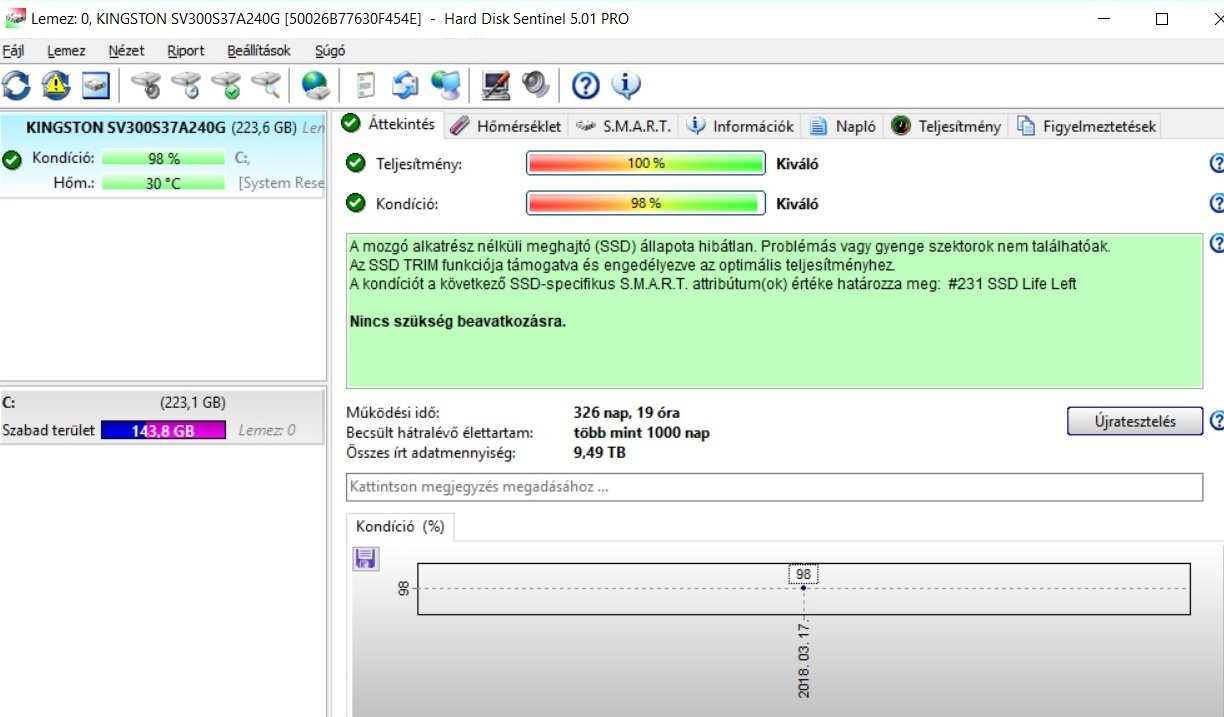
Task: Click Kiváló rating next to Teljesítmény bar
Action: 797,164
